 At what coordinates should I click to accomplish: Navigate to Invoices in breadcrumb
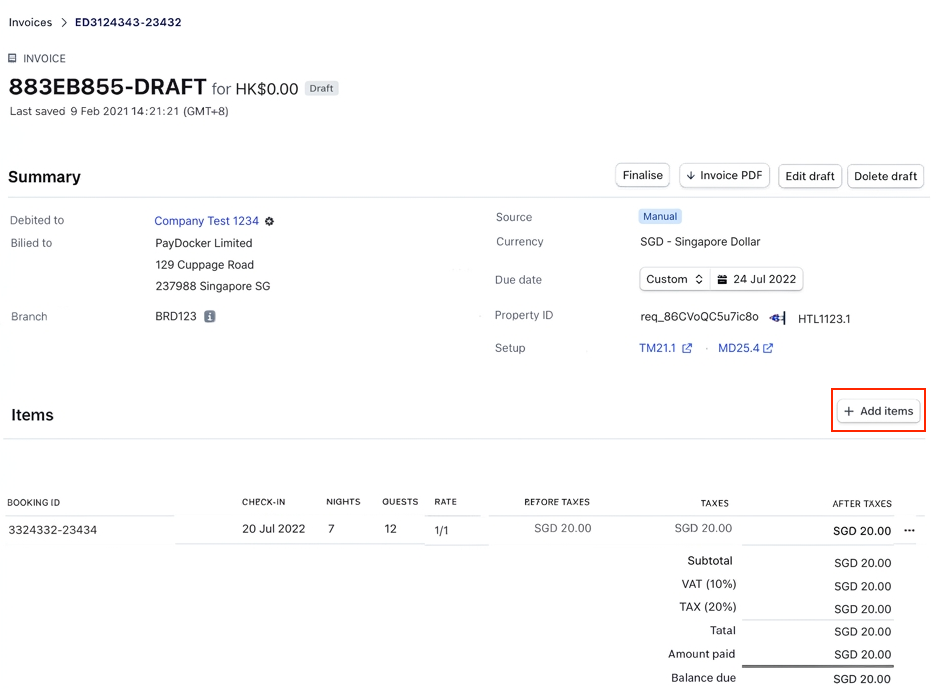[x=30, y=22]
